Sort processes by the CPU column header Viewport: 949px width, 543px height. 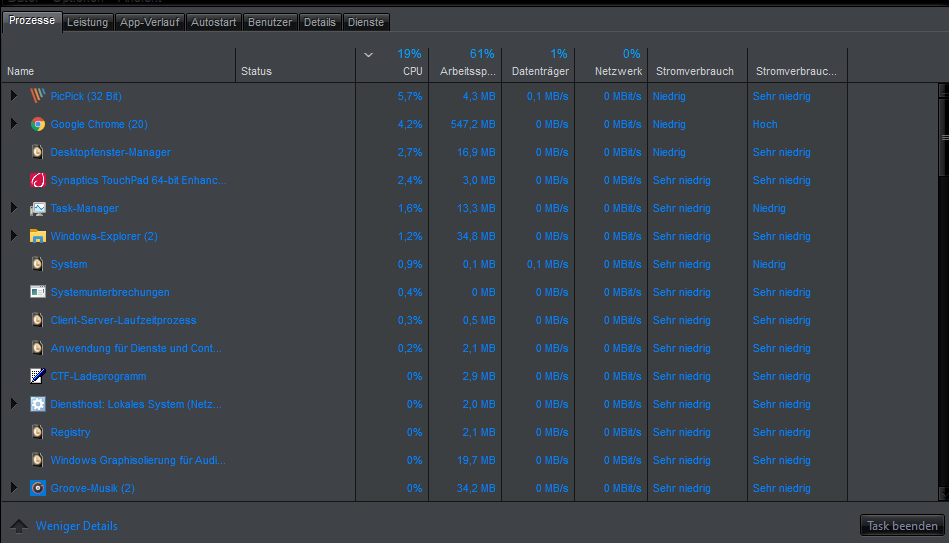[412, 71]
